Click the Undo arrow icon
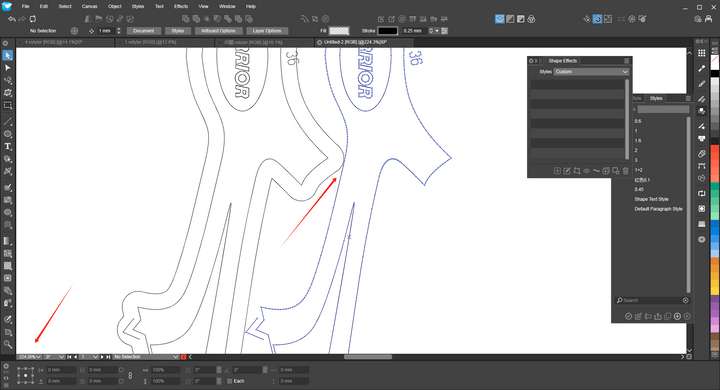Screen dimensions: 720x390 (12, 19)
